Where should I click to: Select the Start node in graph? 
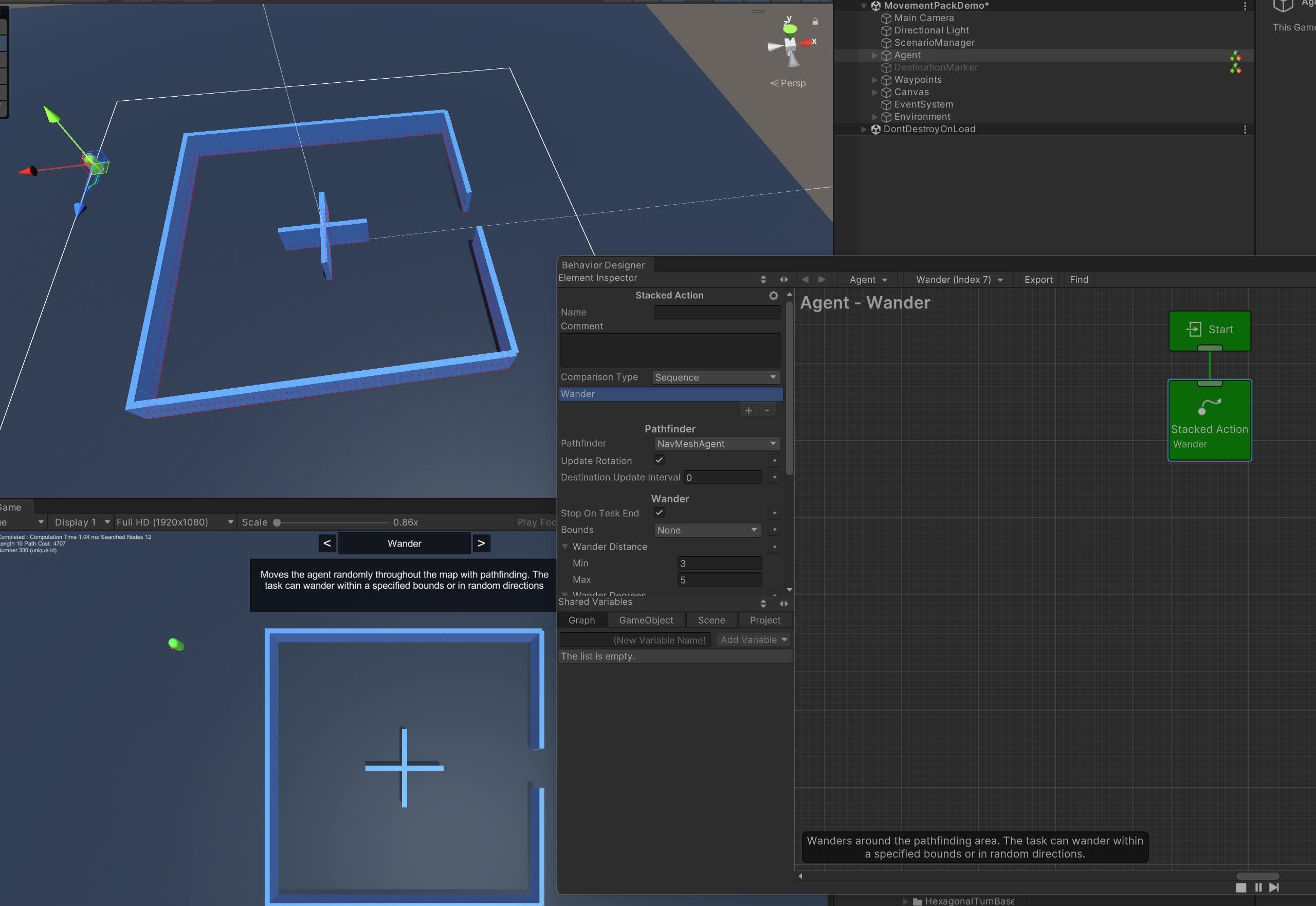pos(1209,330)
